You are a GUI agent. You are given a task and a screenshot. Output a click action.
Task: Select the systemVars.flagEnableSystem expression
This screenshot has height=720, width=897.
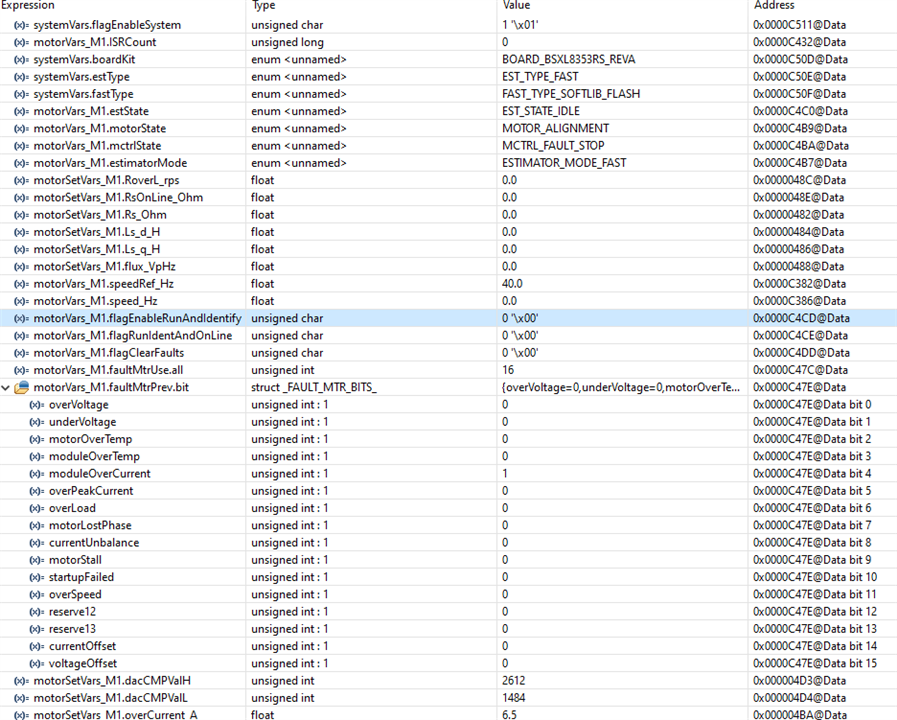click(x=107, y=25)
